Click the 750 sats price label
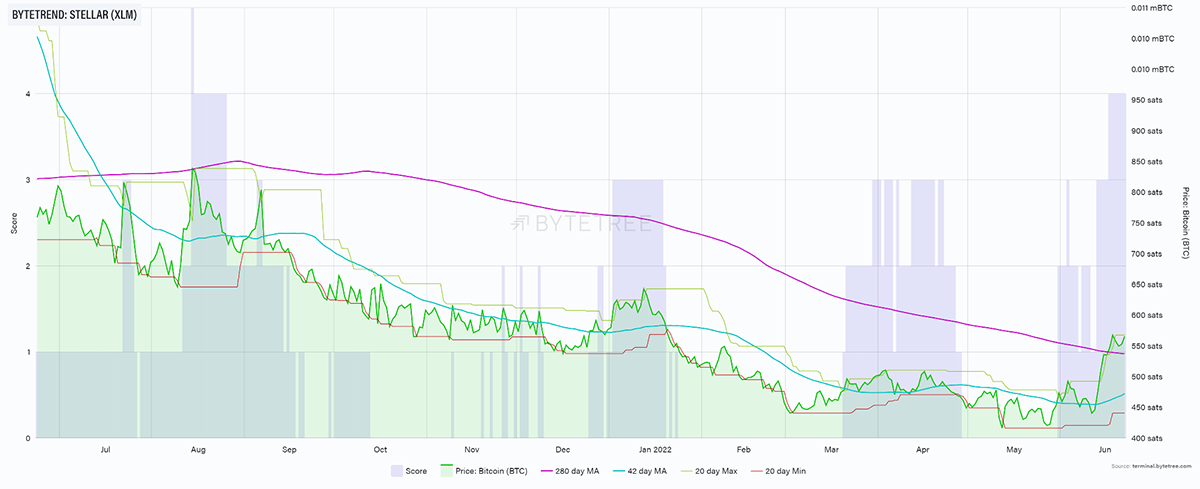The height and width of the screenshot is (489, 1200). [x=1148, y=223]
